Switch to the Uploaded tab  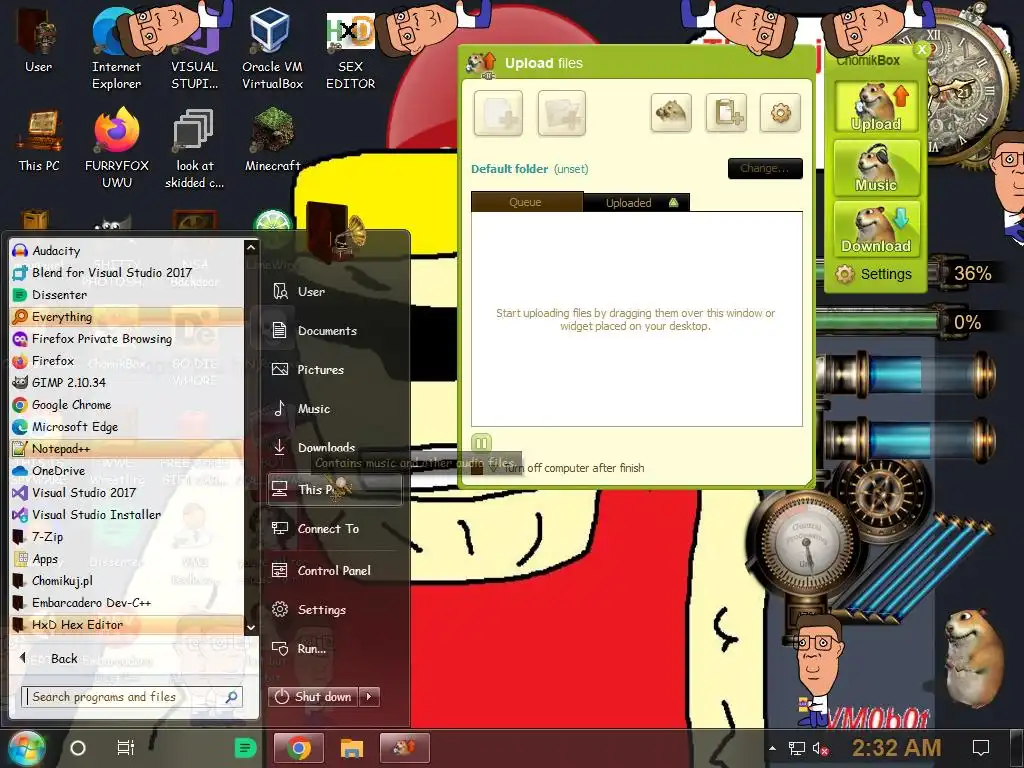click(x=636, y=202)
